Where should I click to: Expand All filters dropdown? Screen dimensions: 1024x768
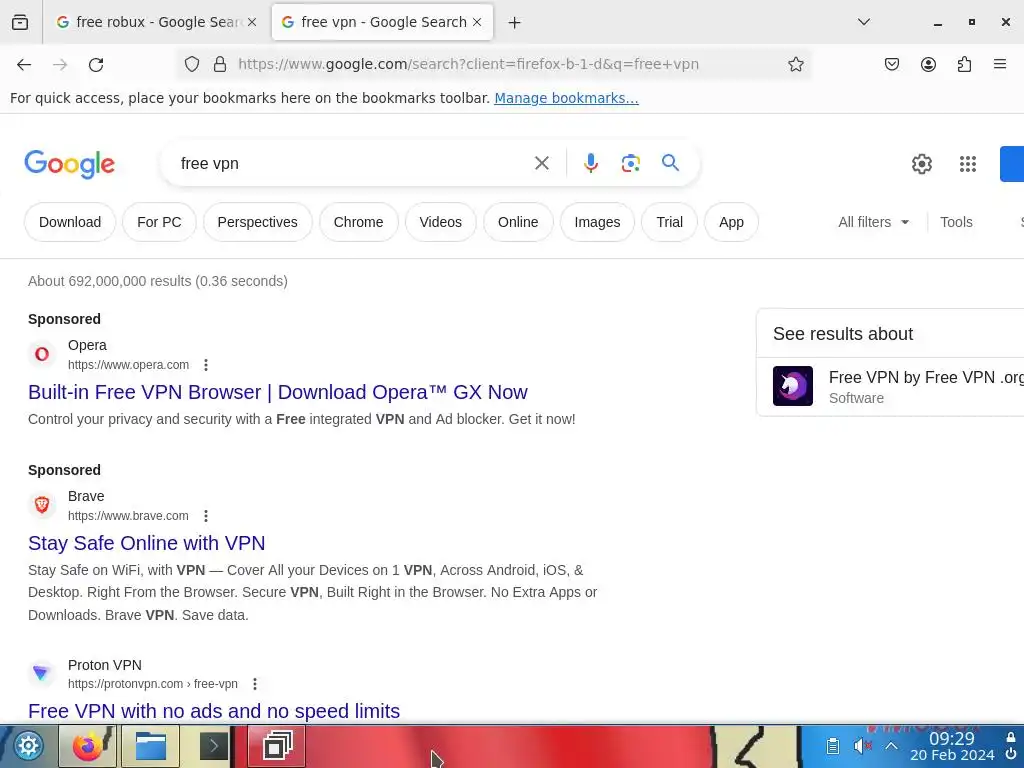[x=874, y=222]
